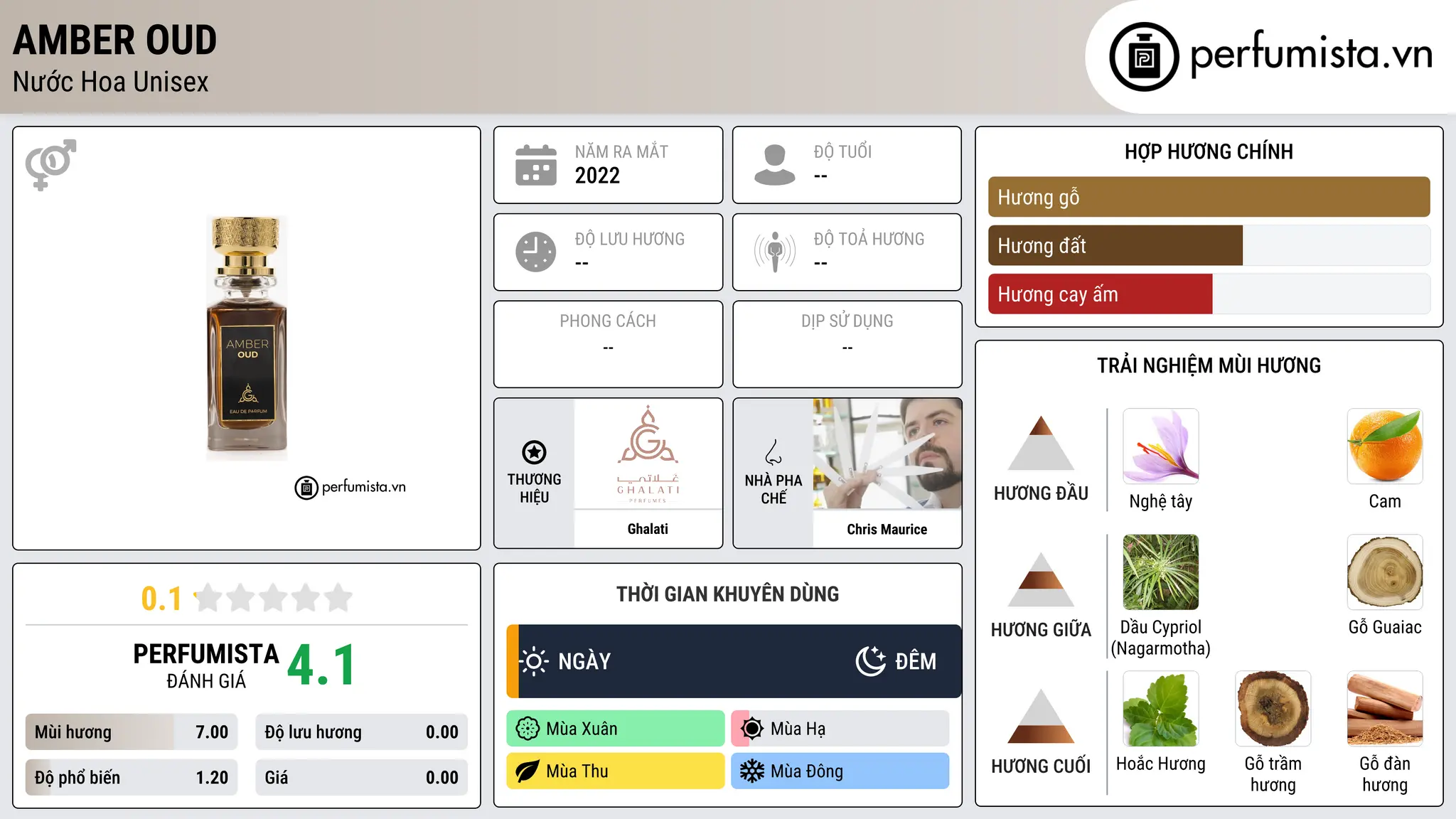The image size is (1456, 819).
Task: Click the Hương gỗ accord bar
Action: click(x=1209, y=197)
